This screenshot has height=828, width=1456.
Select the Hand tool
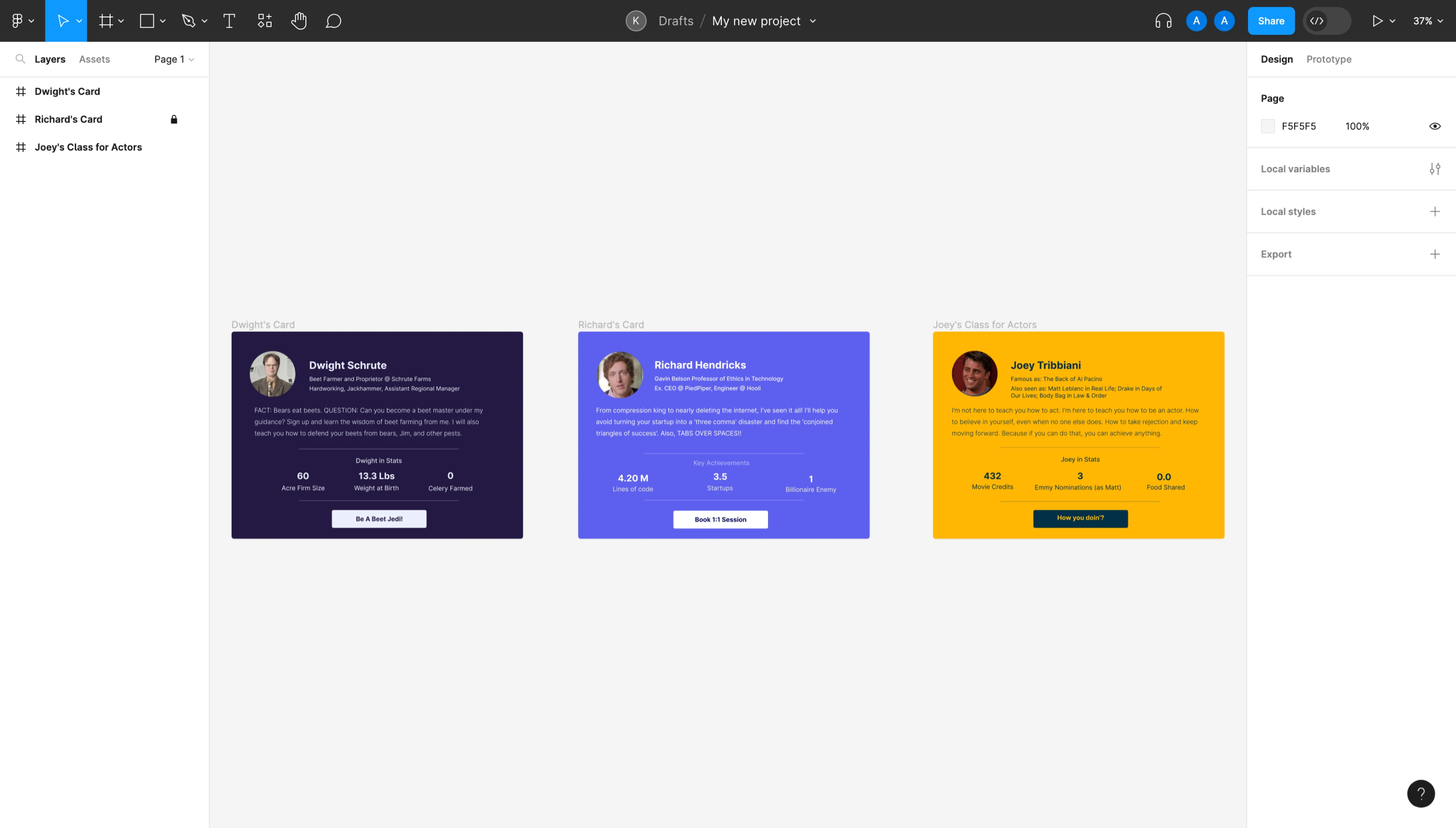tap(299, 21)
